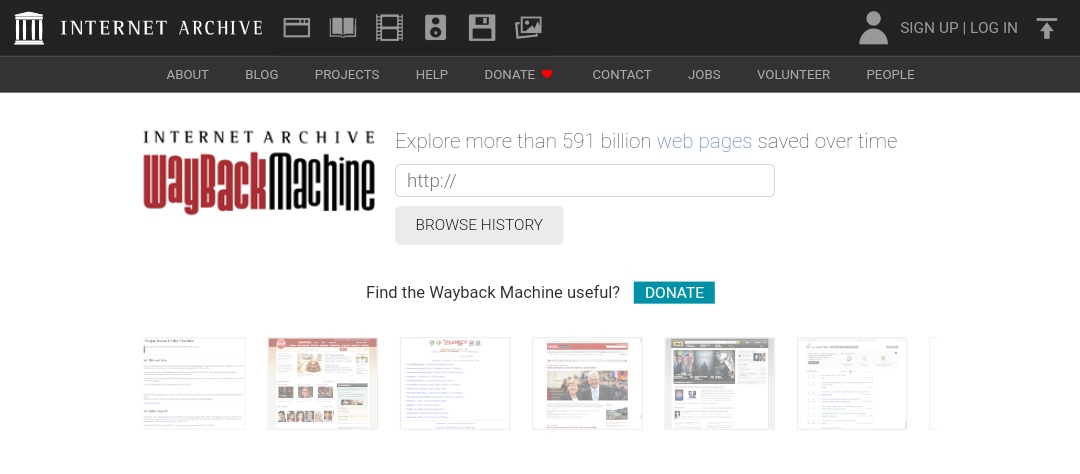Open the news page thumbnail with two people
The image size is (1080, 474).
point(588,384)
